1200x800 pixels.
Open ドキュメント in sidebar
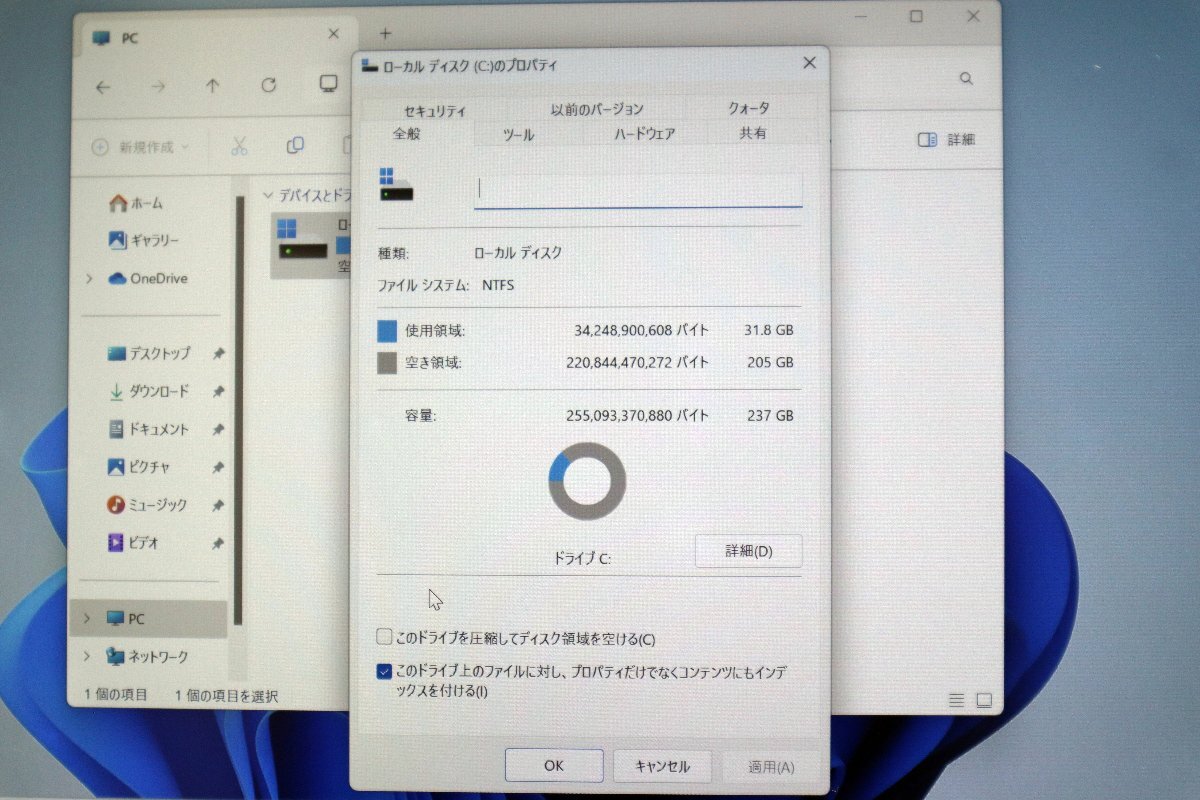click(x=148, y=429)
